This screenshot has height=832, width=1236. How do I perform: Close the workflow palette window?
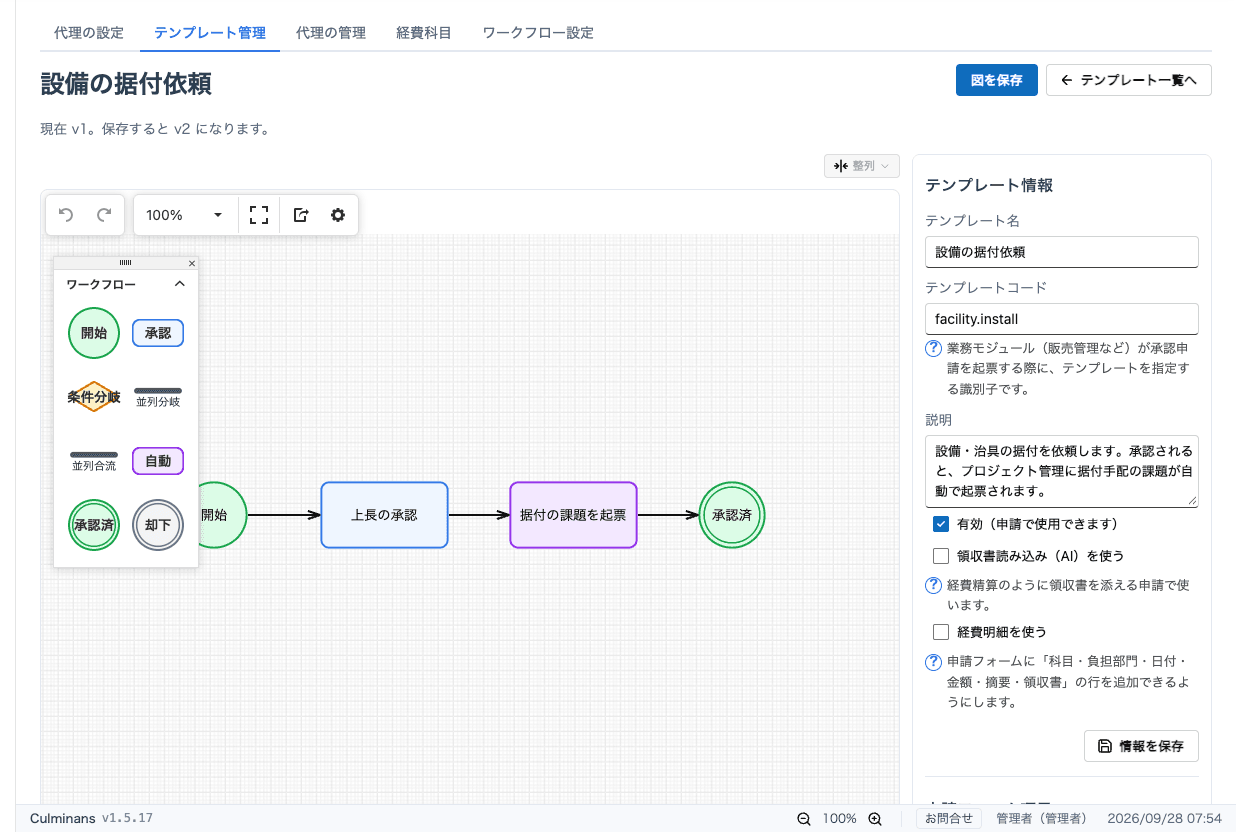tap(192, 263)
